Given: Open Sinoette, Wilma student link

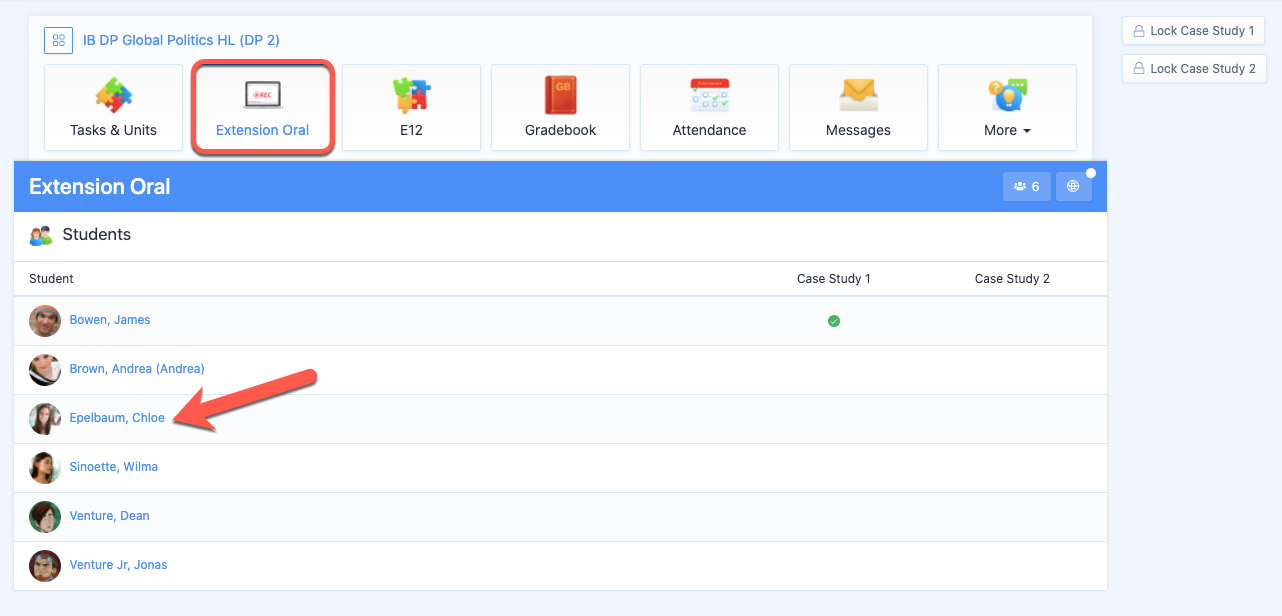Looking at the screenshot, I should click(114, 467).
